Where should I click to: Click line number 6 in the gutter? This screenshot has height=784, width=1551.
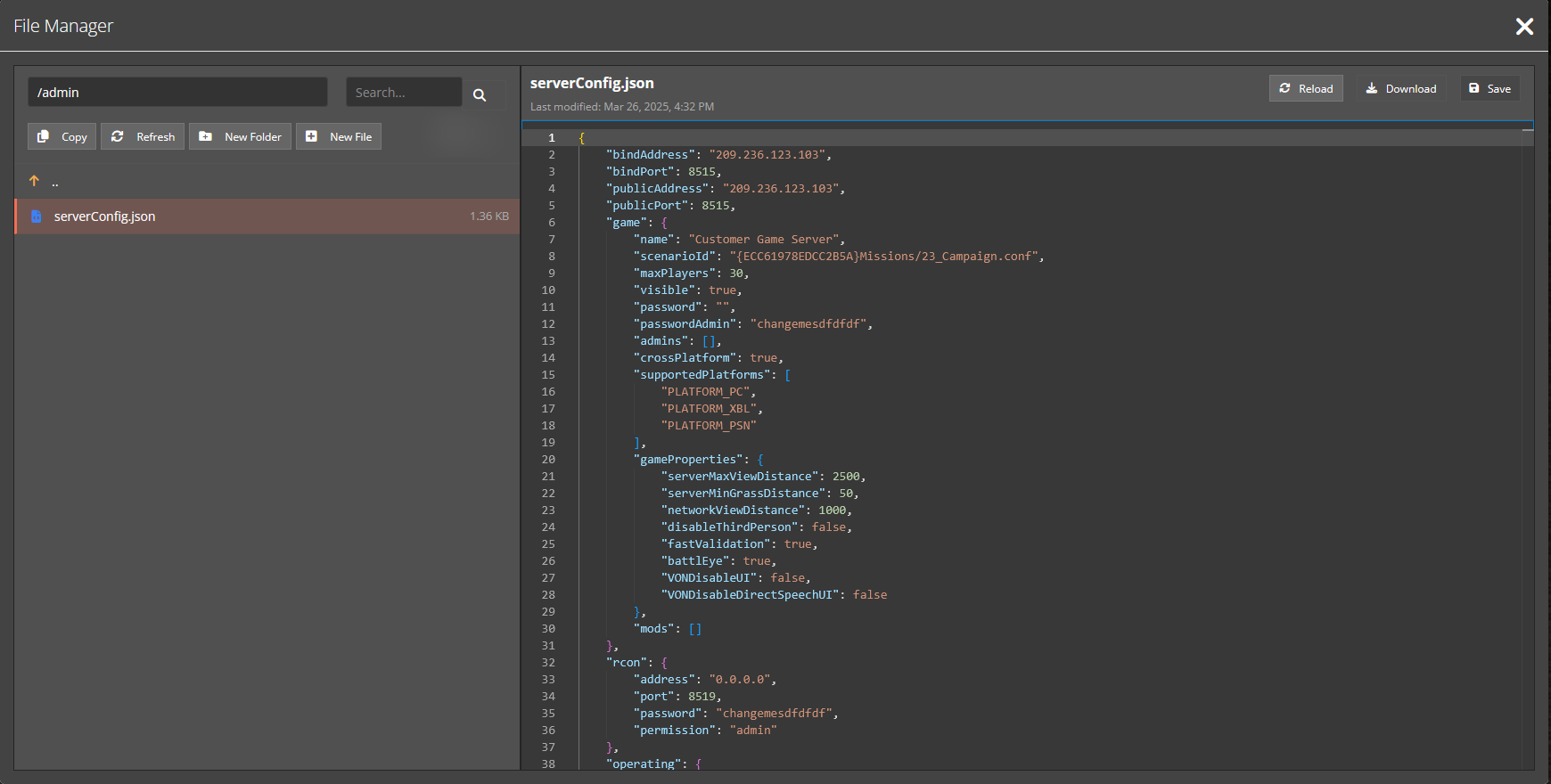[x=551, y=223]
